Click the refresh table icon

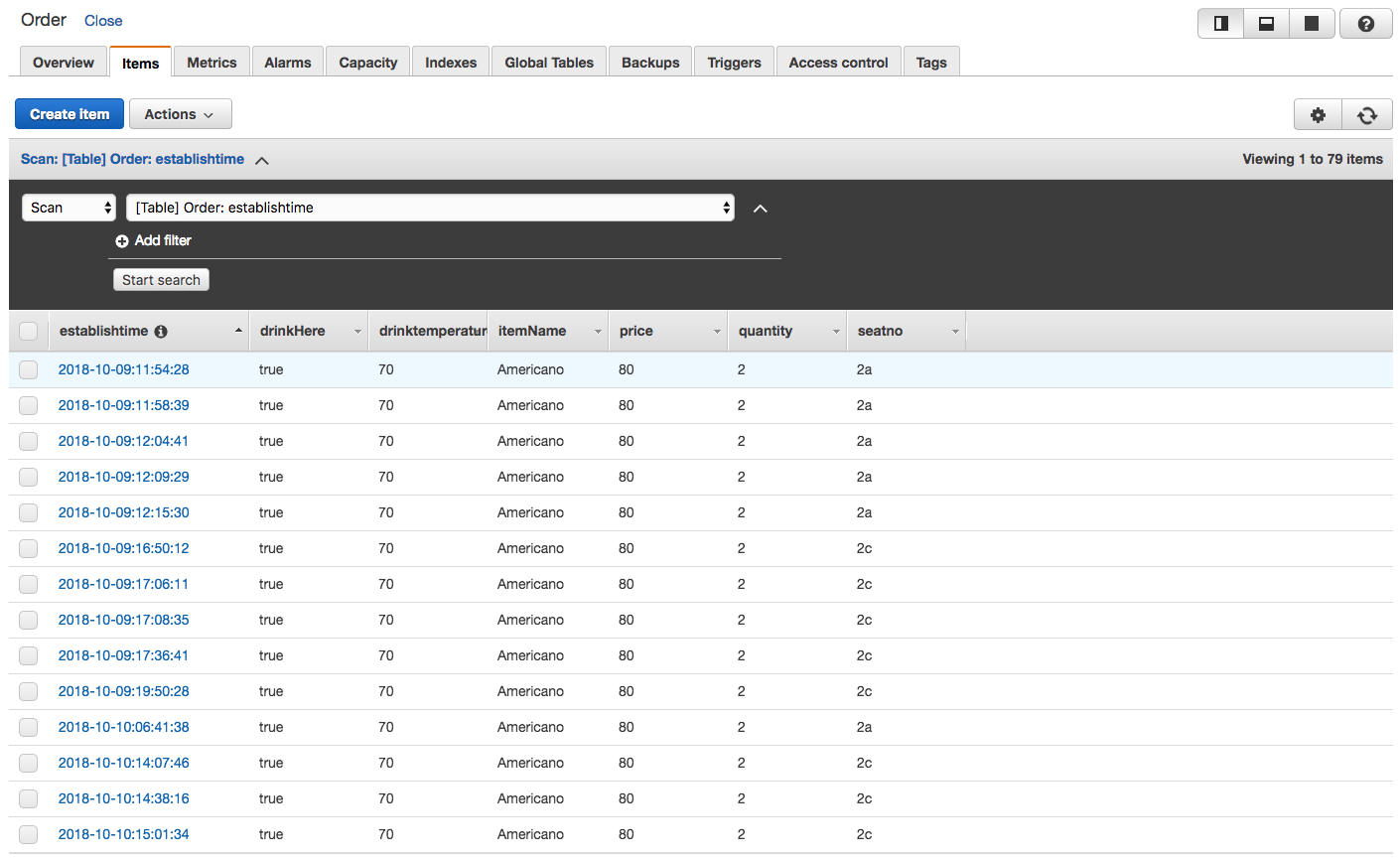tap(1367, 115)
